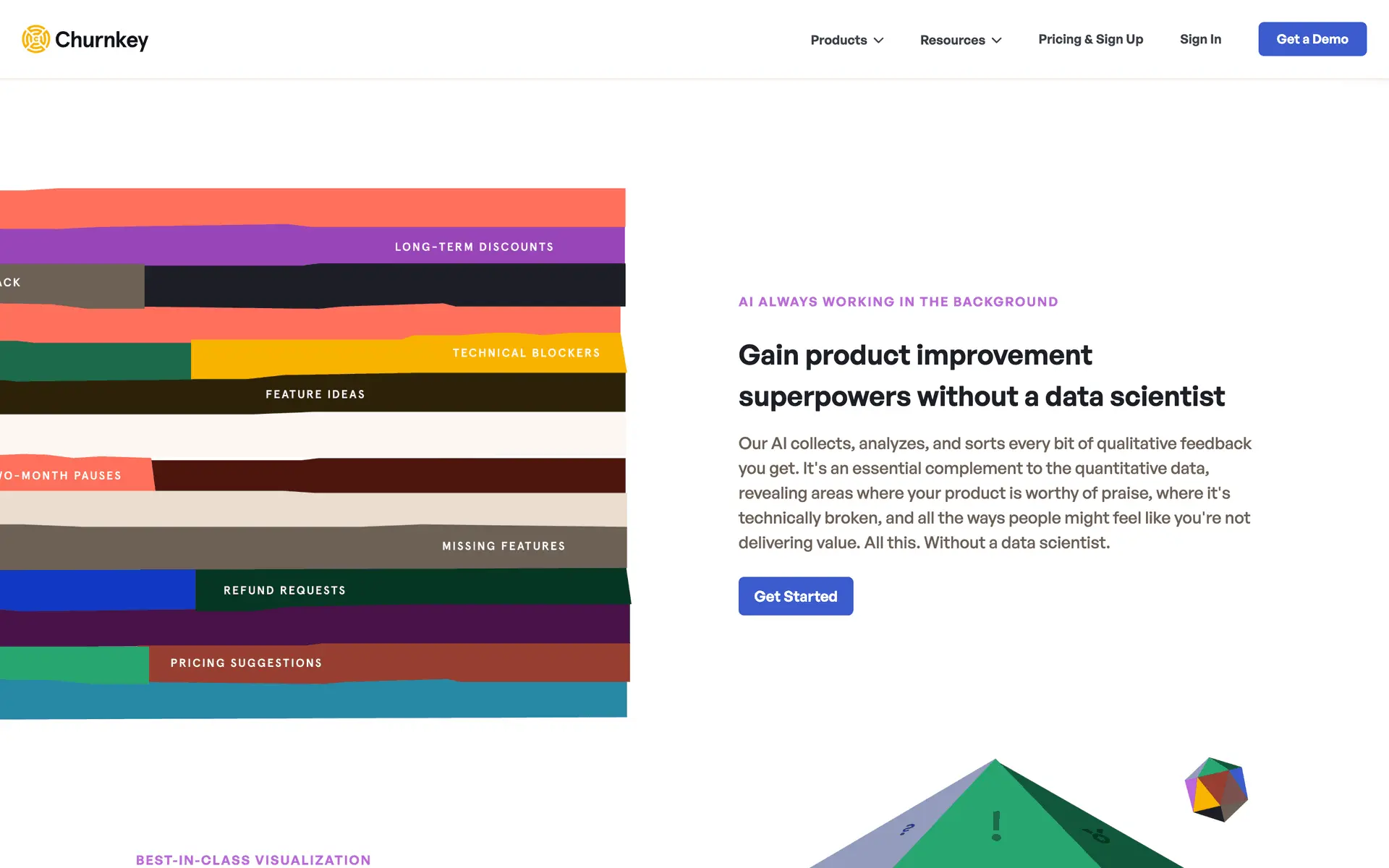Go to Pricing & Sign Up page
The height and width of the screenshot is (868, 1389).
pyautogui.click(x=1090, y=39)
